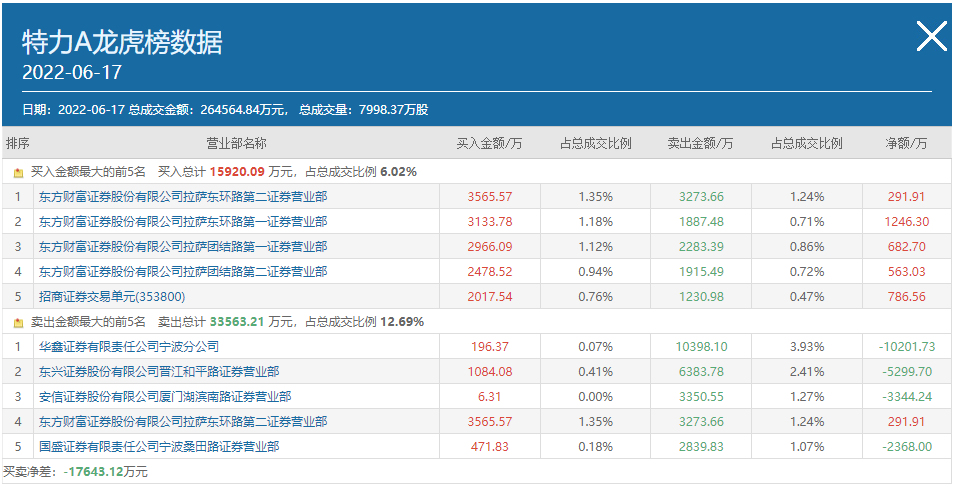
Task: Select 安信证券厦门湖滨南路证券营业部 link
Action: (165, 397)
